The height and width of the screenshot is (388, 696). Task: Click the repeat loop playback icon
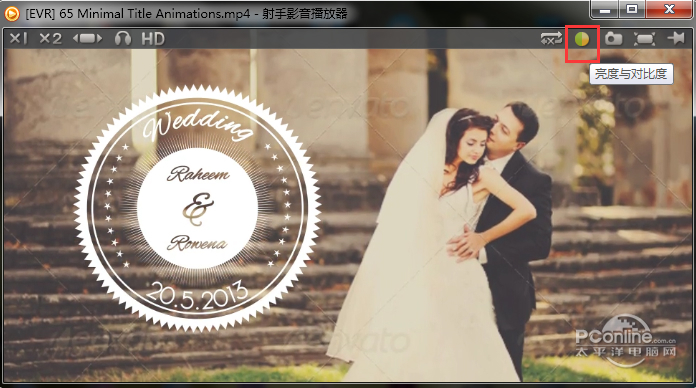(x=551, y=39)
